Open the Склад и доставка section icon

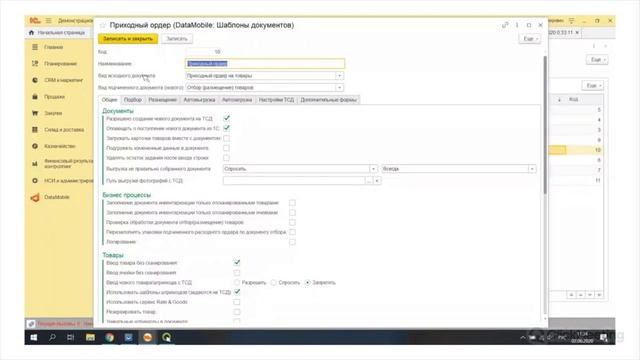pos(35,129)
